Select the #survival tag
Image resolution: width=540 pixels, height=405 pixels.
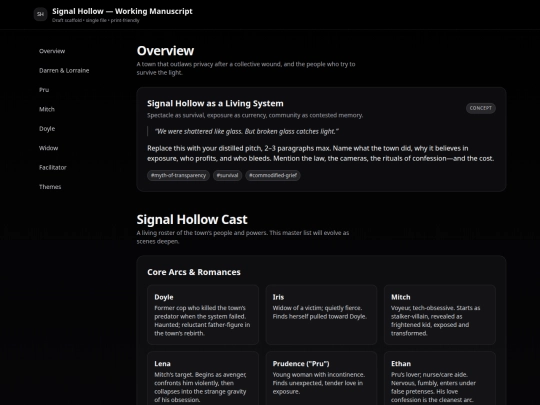(227, 175)
